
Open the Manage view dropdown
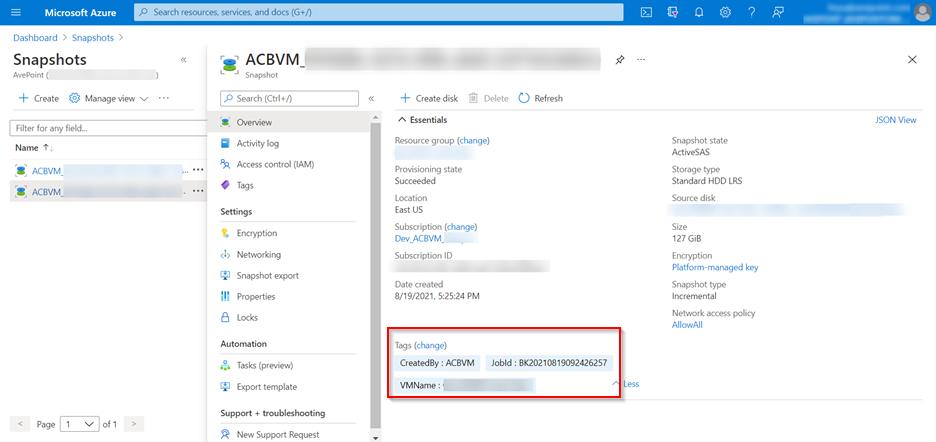108,98
